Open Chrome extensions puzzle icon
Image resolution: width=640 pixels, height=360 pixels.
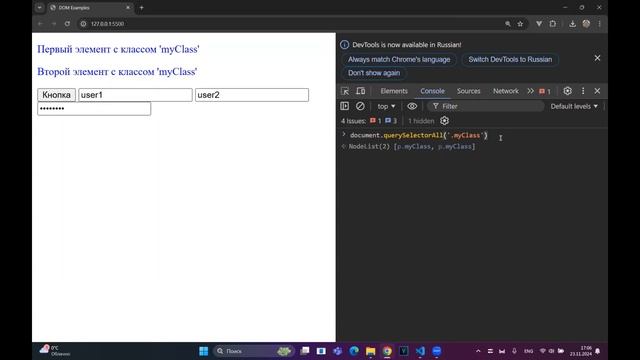(553, 24)
